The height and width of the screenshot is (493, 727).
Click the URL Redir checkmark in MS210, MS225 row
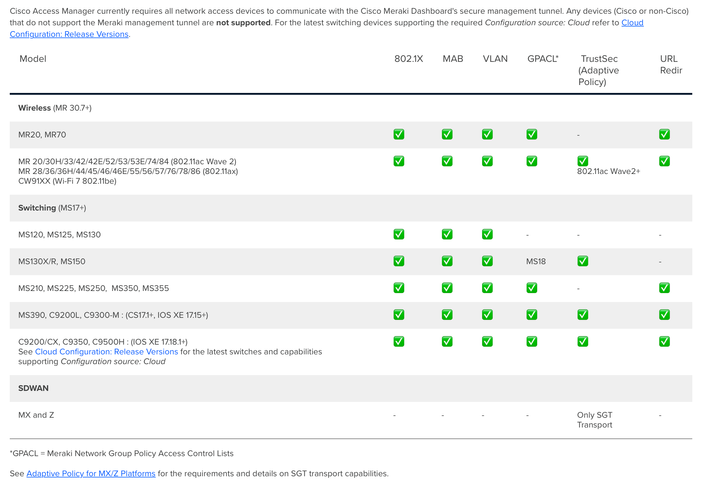[x=664, y=288]
